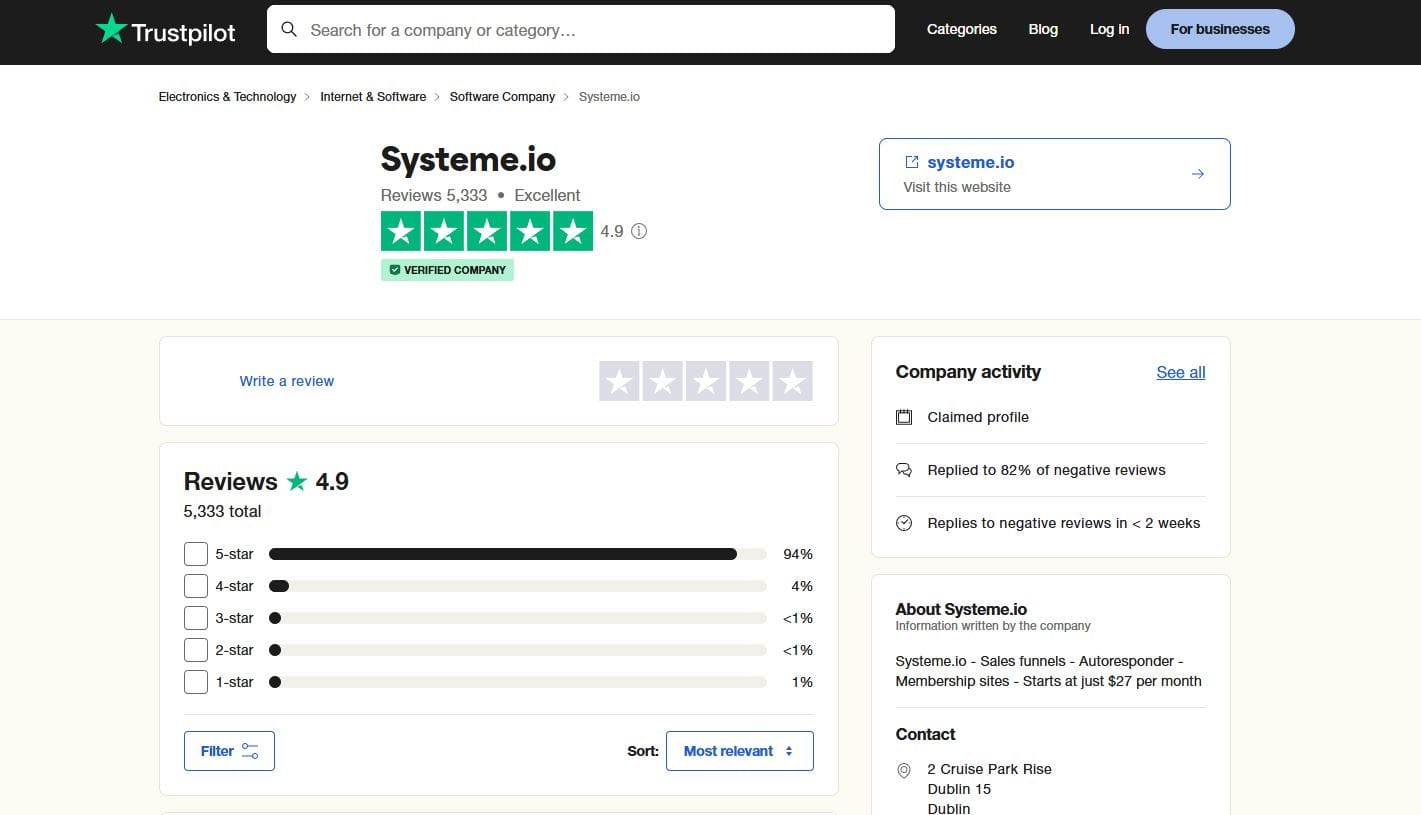Check the 5-star filter checkbox
This screenshot has width=1421, height=815.
pyautogui.click(x=196, y=554)
